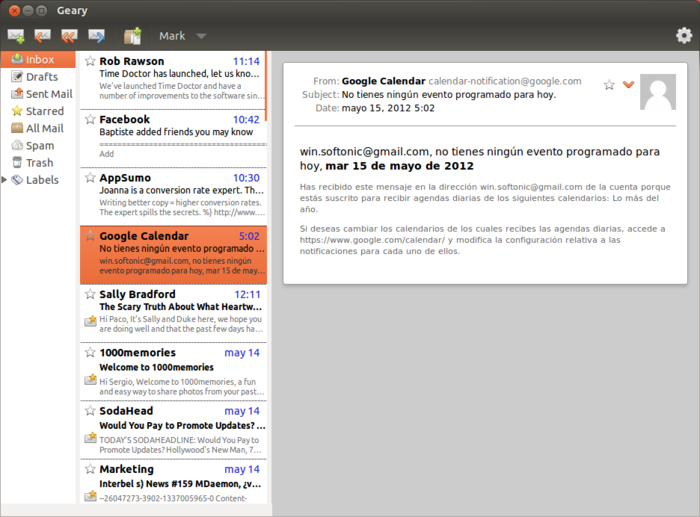The width and height of the screenshot is (700, 517).
Task: Star the open message in reading pane
Action: [609, 85]
